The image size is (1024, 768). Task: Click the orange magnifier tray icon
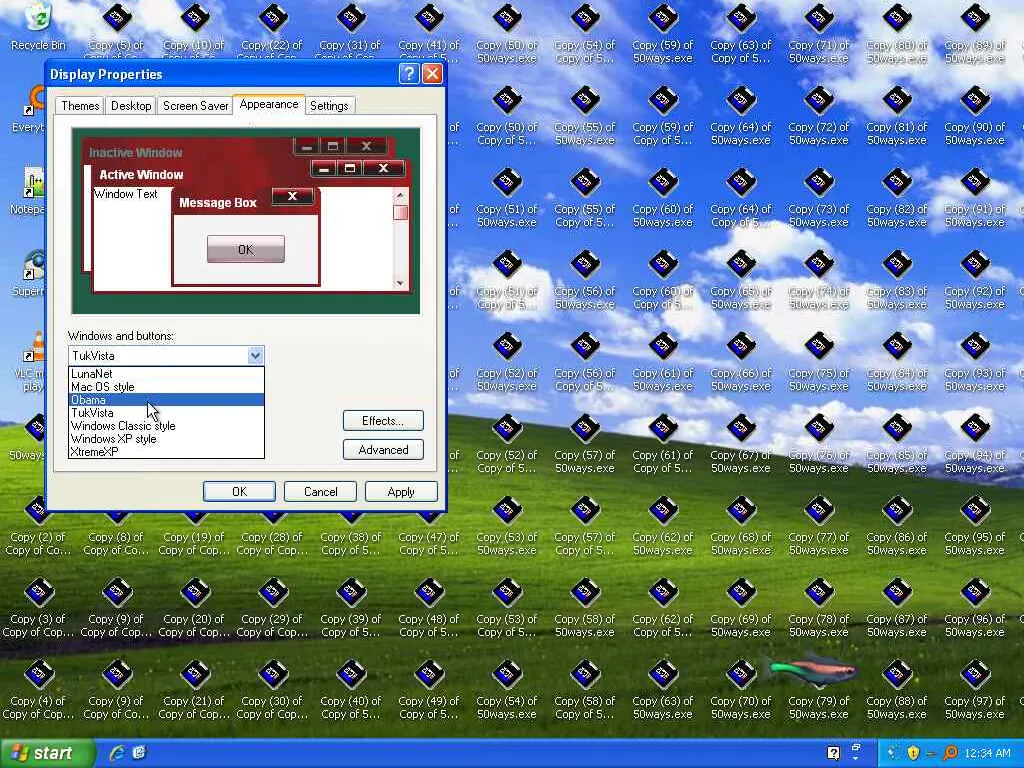(x=950, y=753)
